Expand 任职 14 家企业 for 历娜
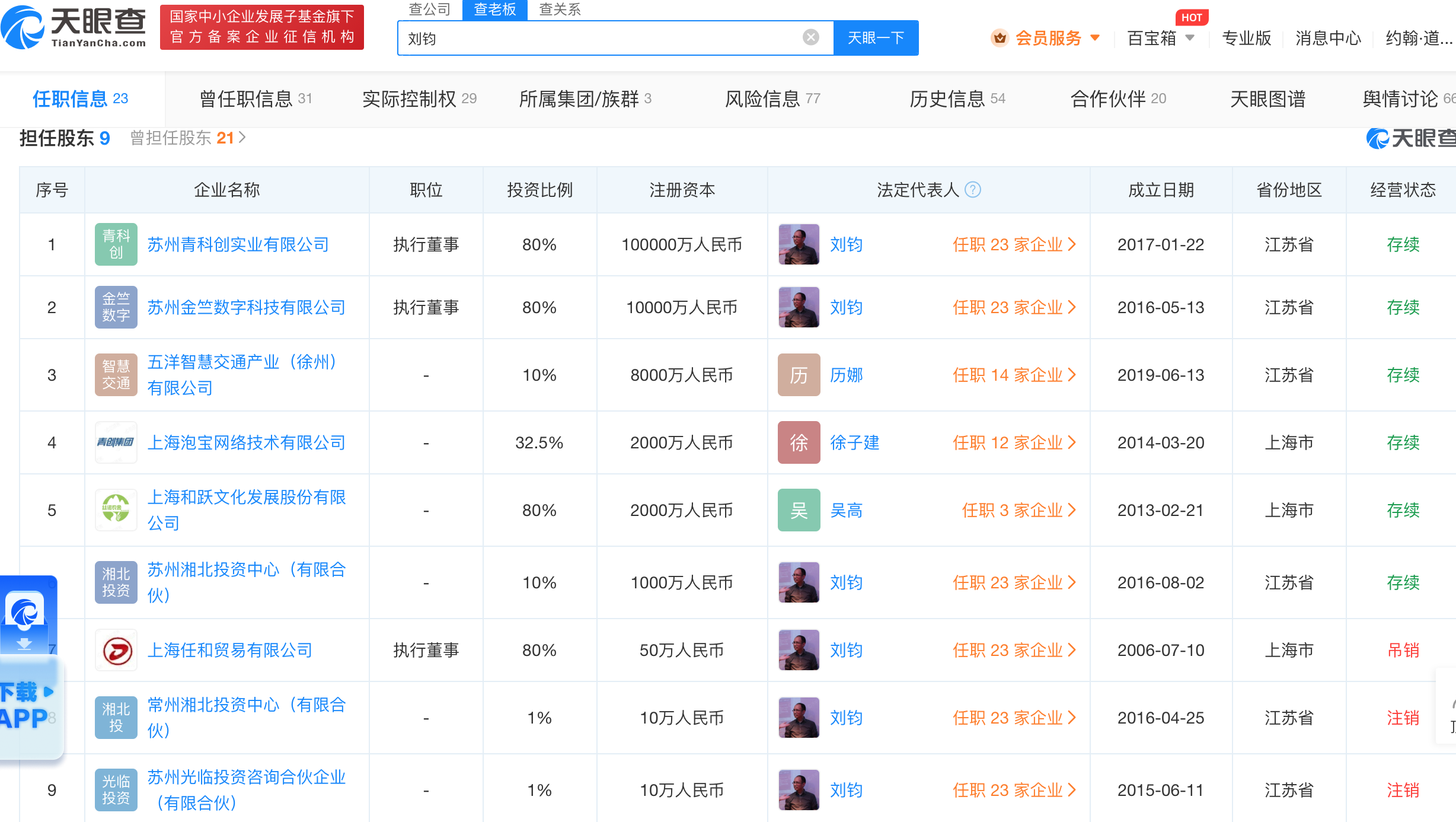1456x822 pixels. coord(1014,375)
